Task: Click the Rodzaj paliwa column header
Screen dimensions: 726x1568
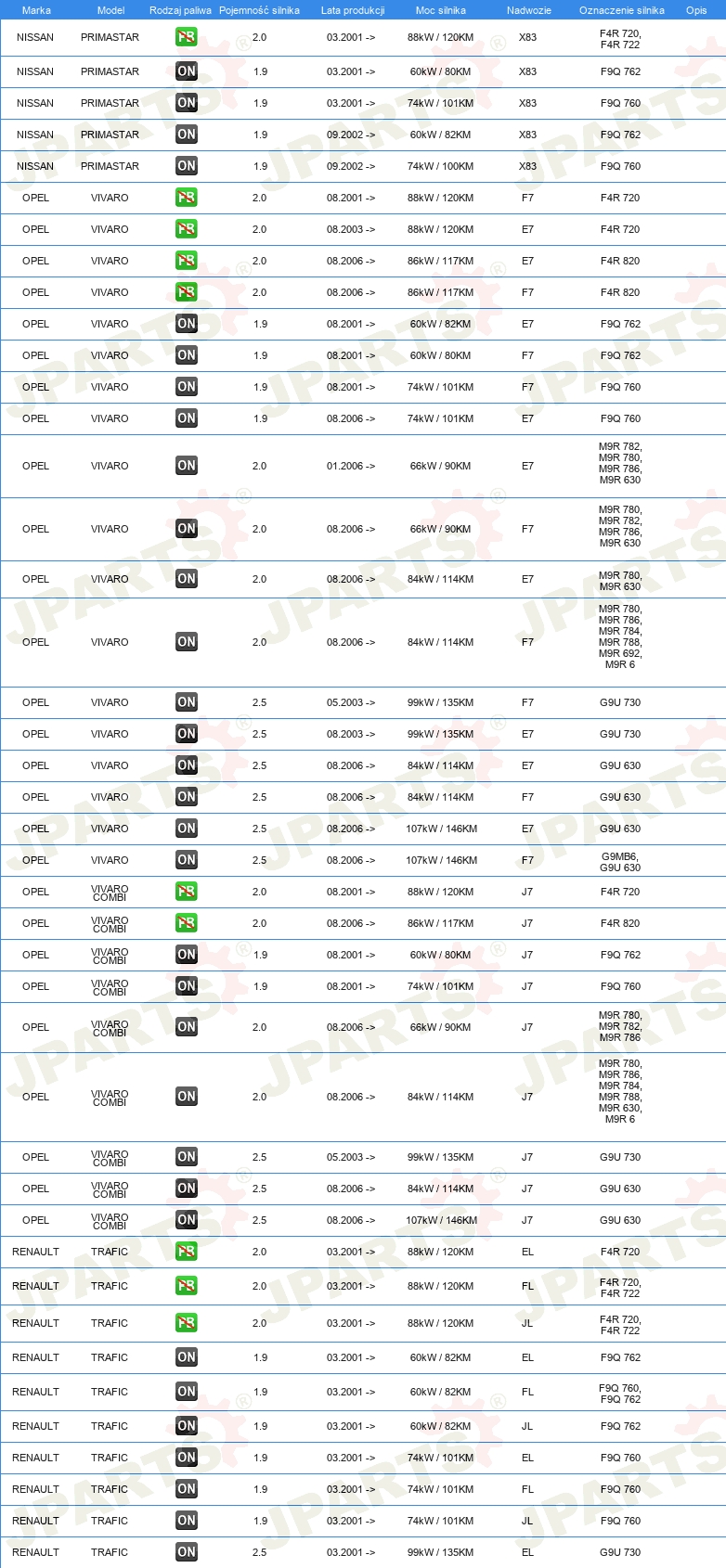Action: click(x=180, y=10)
